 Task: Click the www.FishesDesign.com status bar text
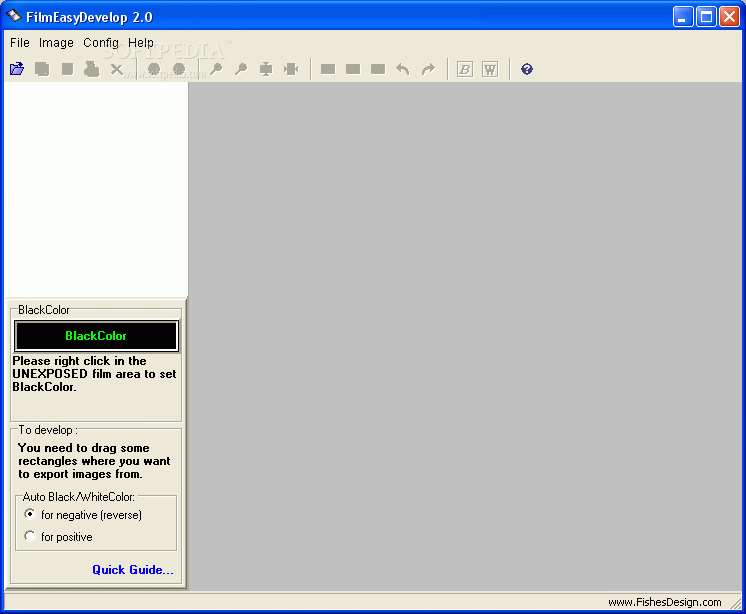click(x=665, y=602)
